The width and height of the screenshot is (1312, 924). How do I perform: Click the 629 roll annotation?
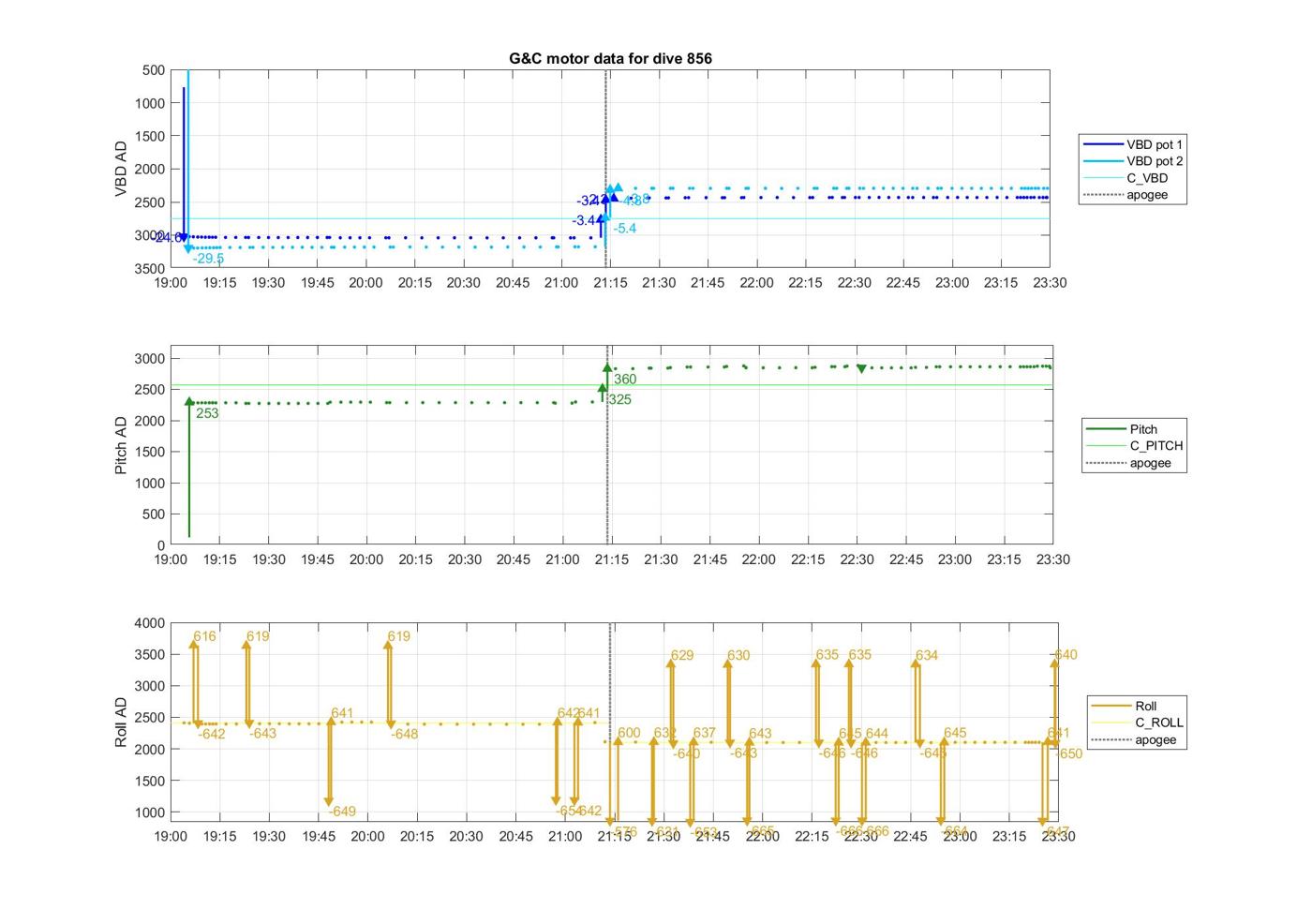[682, 655]
